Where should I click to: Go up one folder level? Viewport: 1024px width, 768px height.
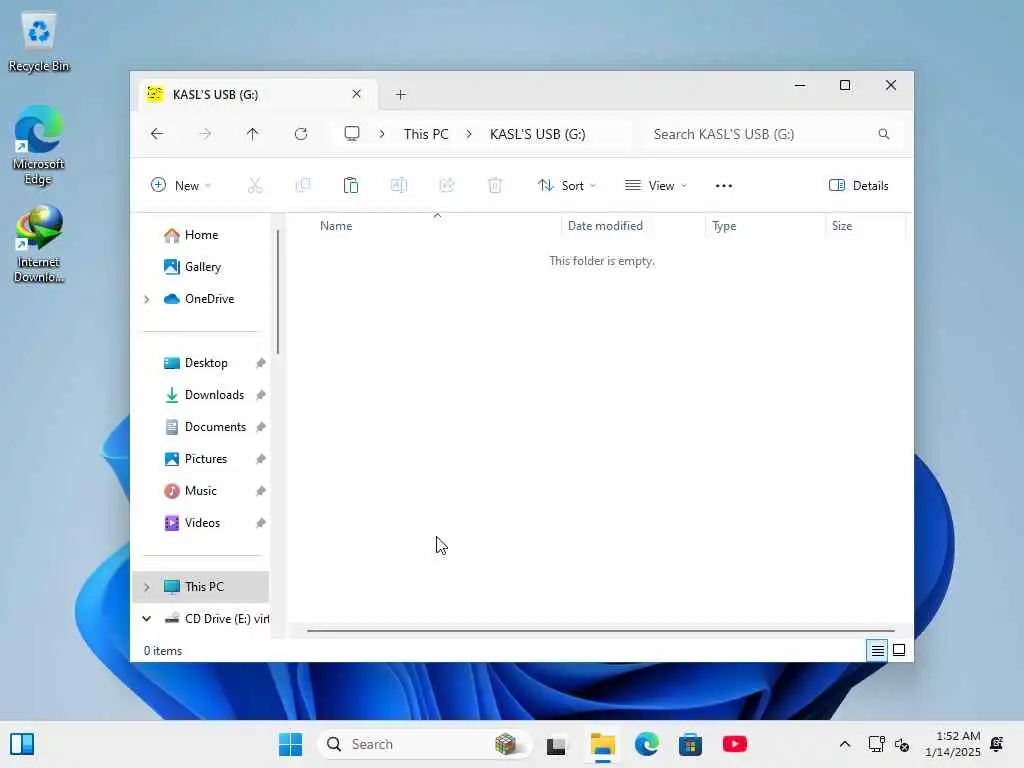click(253, 134)
